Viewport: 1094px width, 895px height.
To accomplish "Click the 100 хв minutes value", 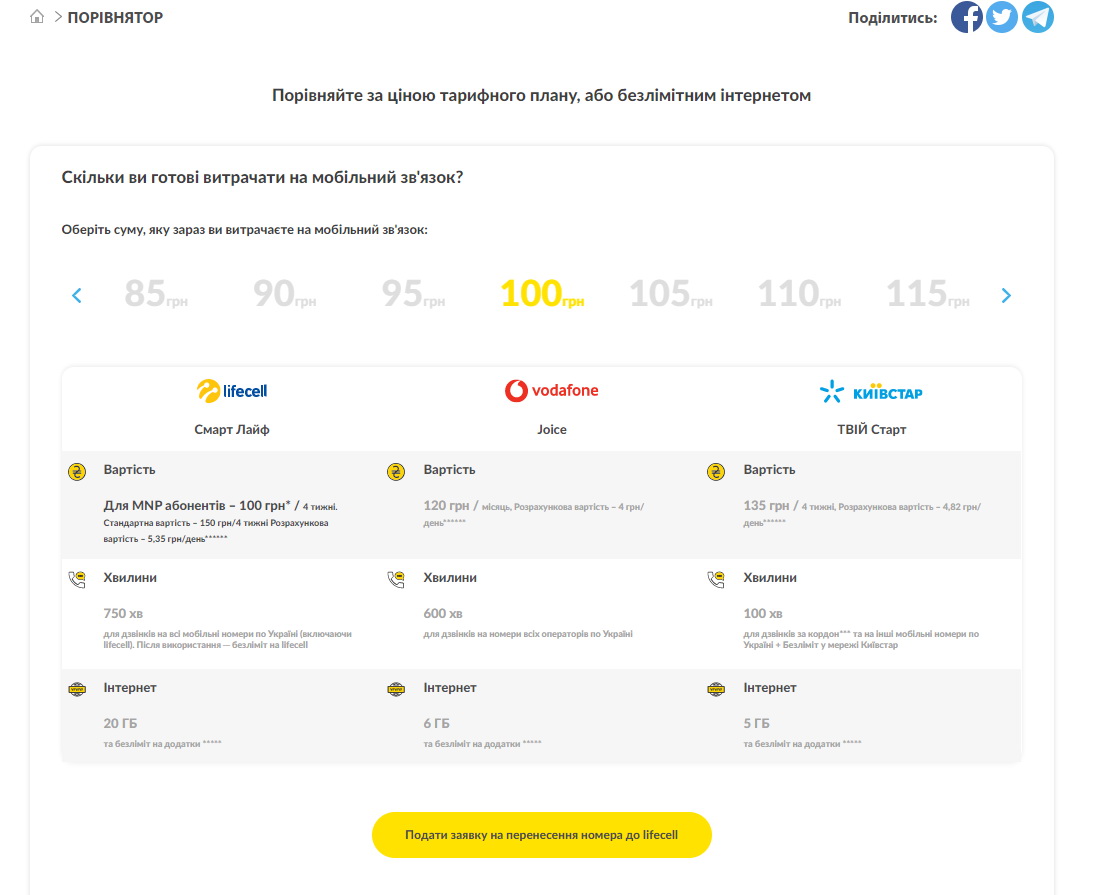I will point(763,614).
